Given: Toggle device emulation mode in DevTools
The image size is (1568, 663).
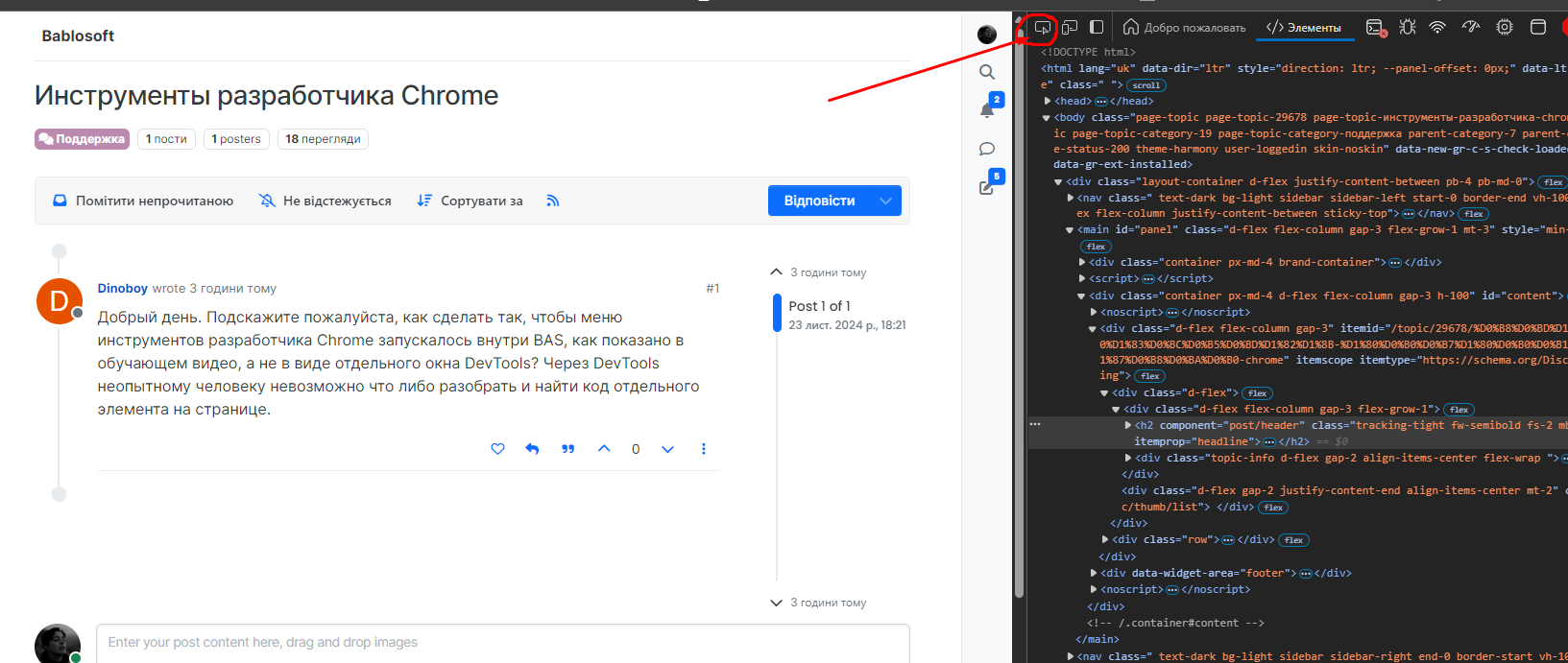Looking at the screenshot, I should (x=1070, y=28).
